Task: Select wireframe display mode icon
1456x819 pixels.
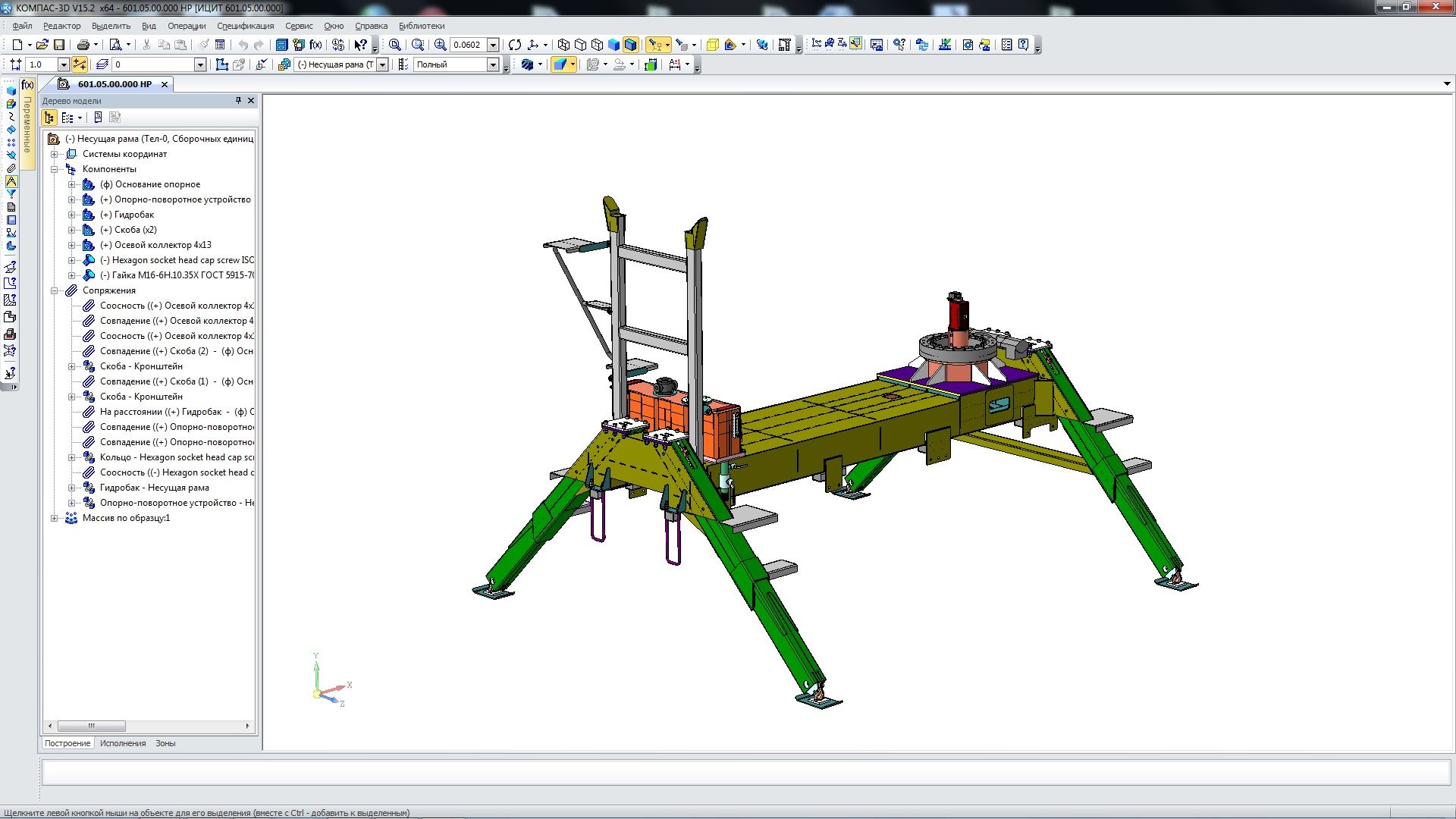Action: (x=563, y=45)
